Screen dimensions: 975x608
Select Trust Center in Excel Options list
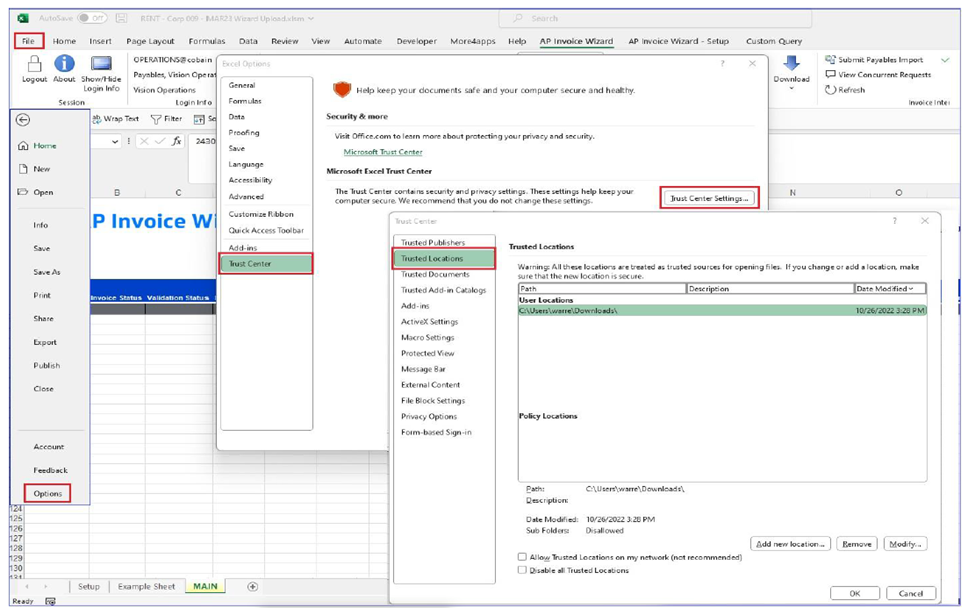coord(265,264)
